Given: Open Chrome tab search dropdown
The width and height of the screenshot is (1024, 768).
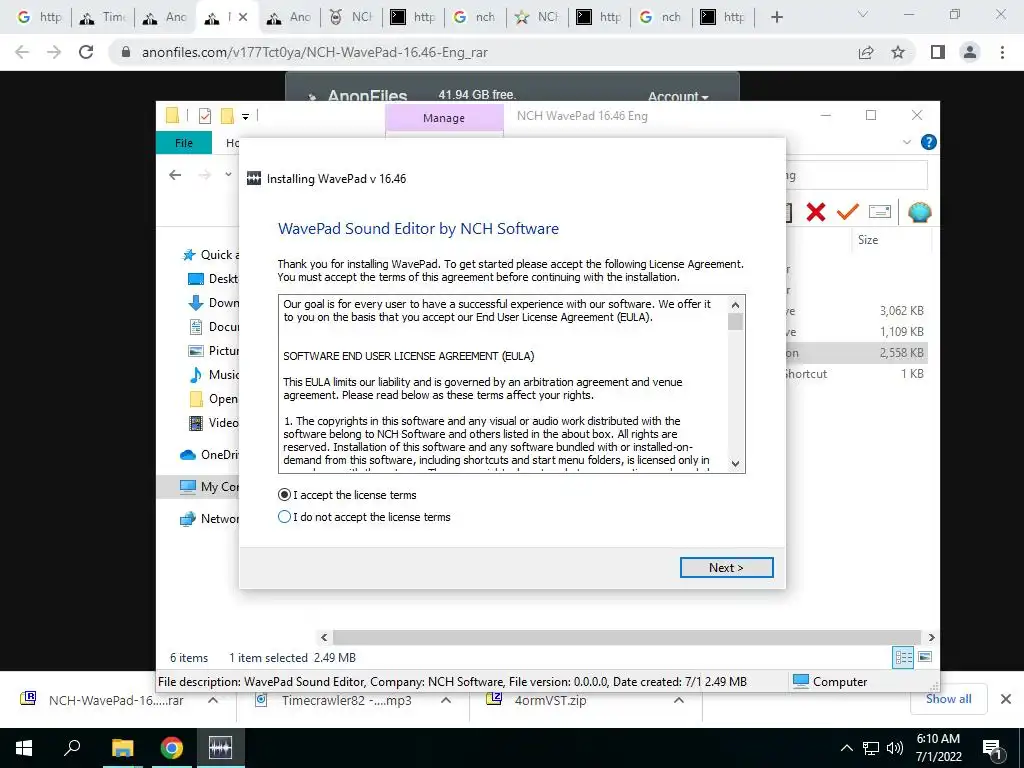Looking at the screenshot, I should click(x=863, y=14).
